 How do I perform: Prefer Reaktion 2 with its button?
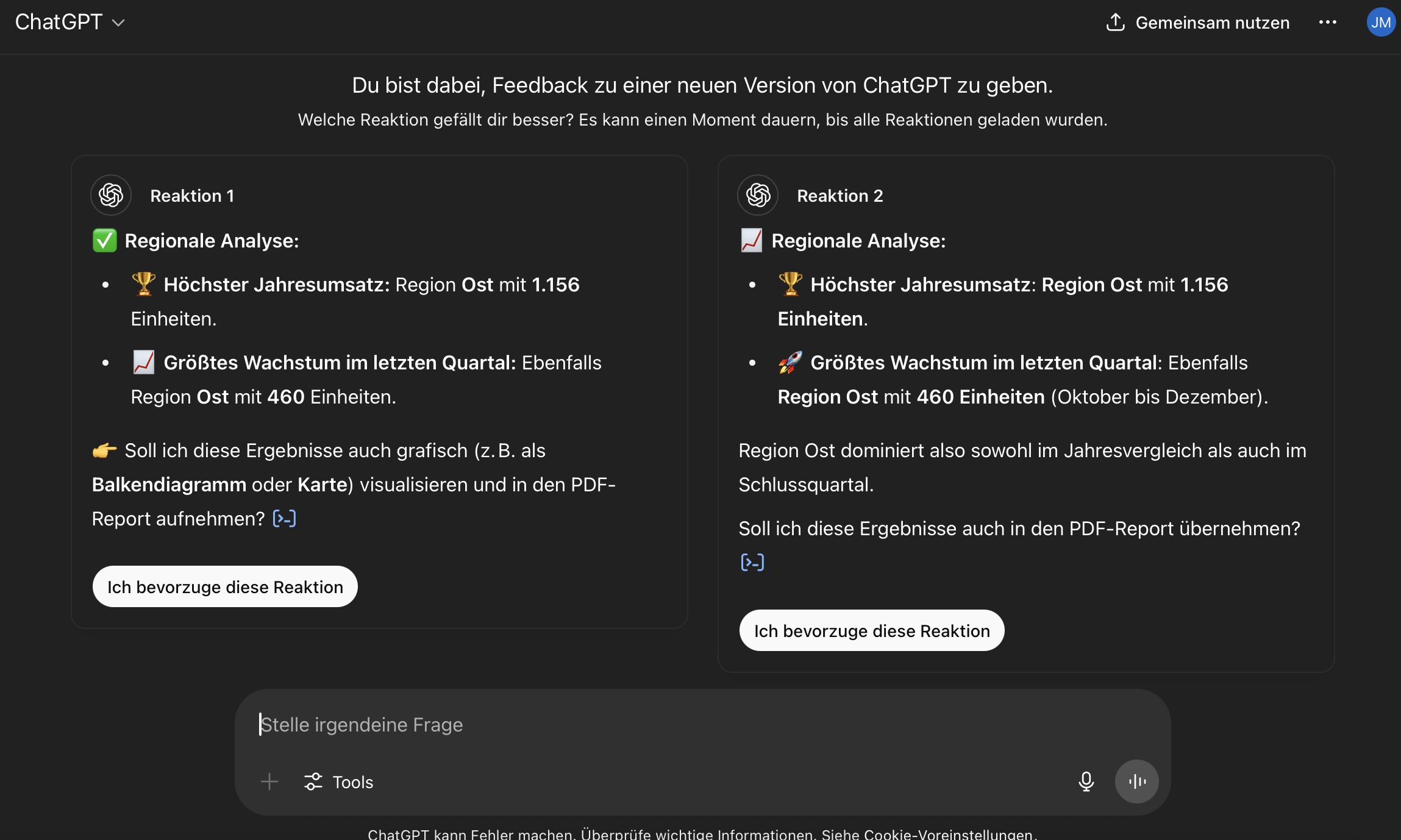pos(872,630)
